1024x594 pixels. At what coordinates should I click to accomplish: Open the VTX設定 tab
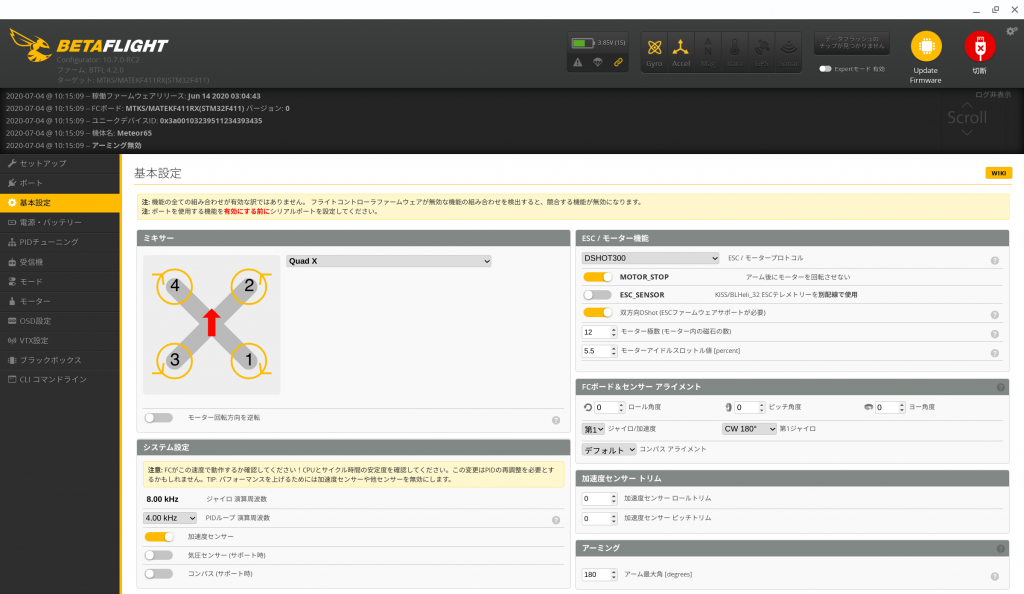click(60, 340)
